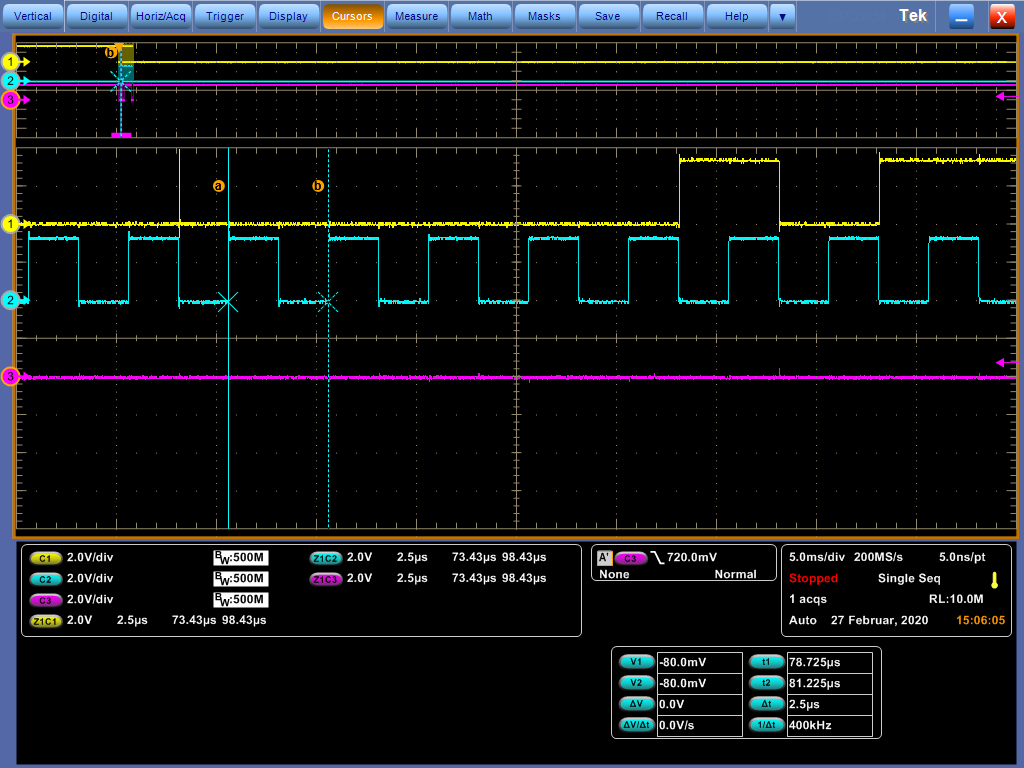This screenshot has width=1024, height=768.
Task: Click the V1 cursor readout badge
Action: coord(636,662)
